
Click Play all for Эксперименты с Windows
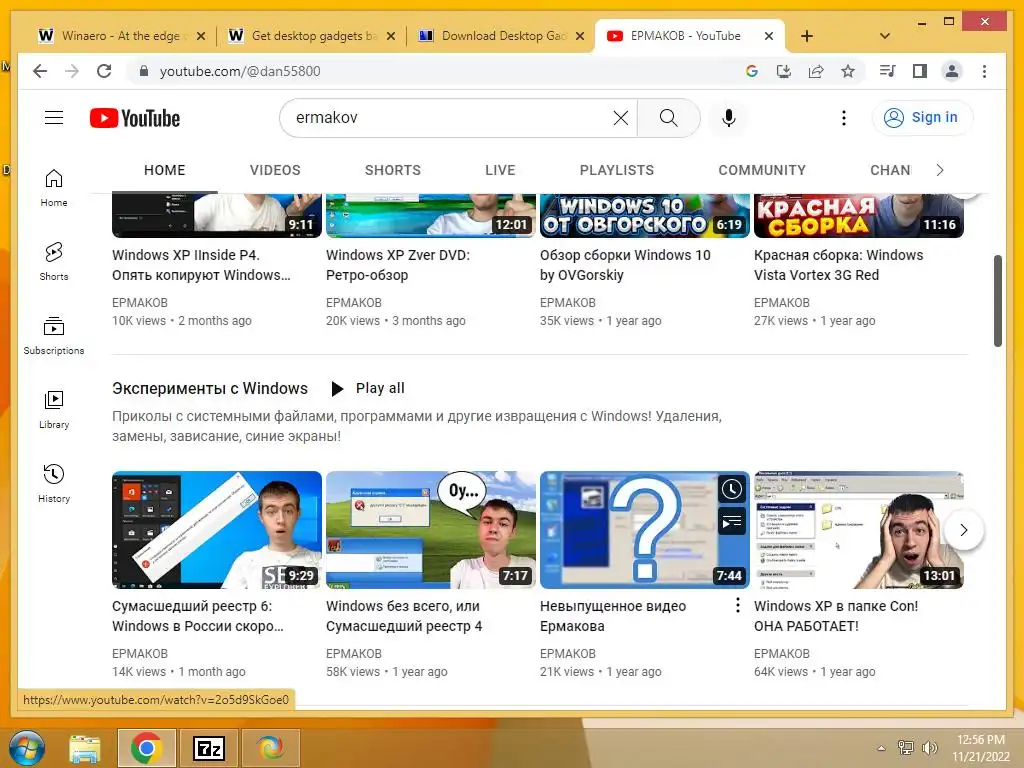[x=368, y=389]
